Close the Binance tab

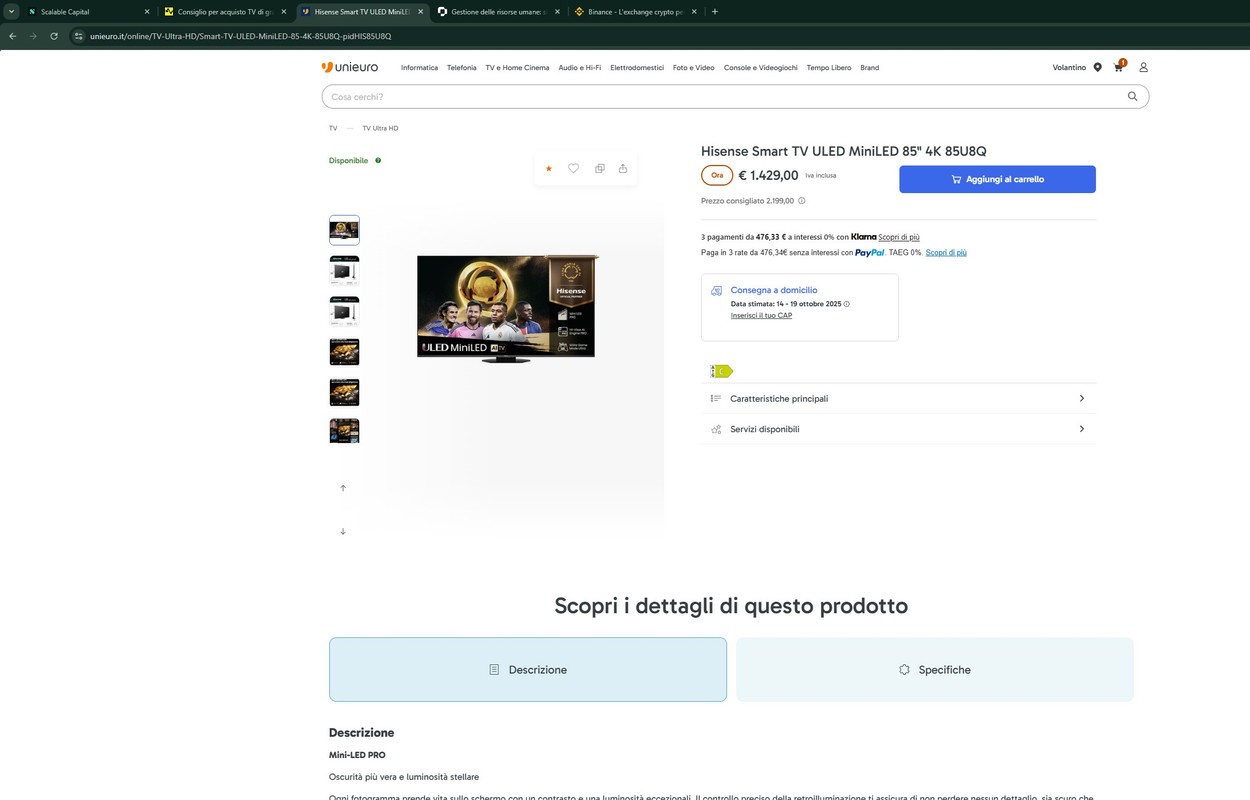point(693,12)
